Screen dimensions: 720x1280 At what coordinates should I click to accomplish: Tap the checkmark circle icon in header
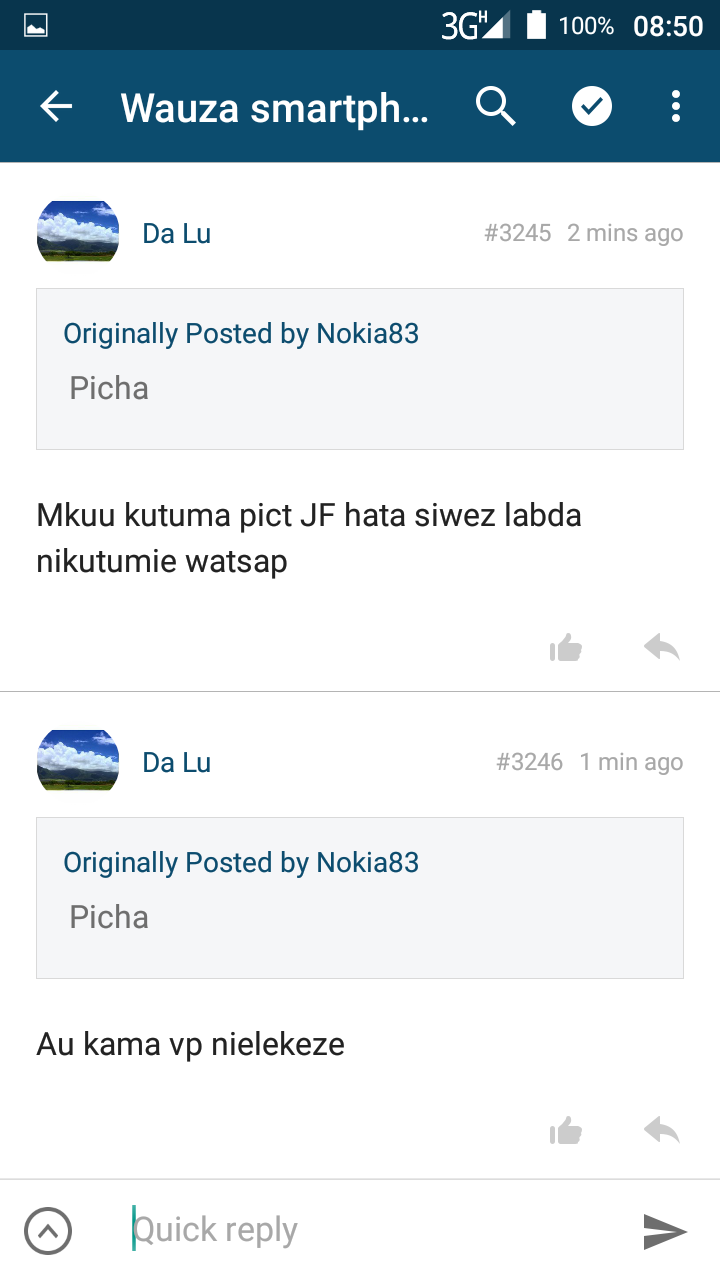point(592,106)
